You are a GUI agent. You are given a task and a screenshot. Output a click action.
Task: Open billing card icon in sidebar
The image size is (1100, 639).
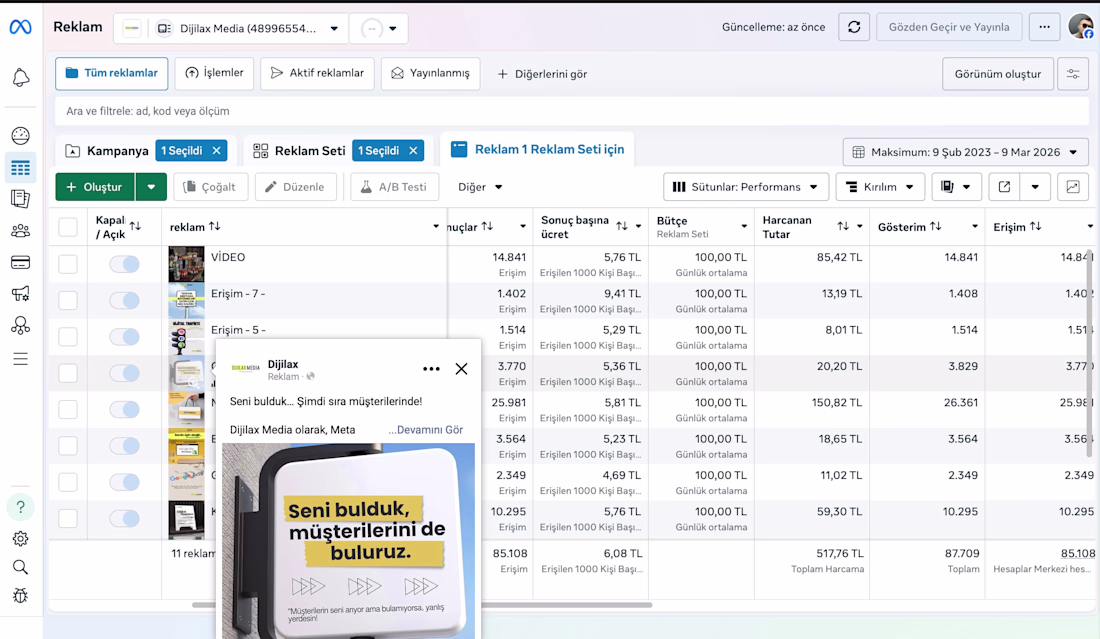click(20, 262)
